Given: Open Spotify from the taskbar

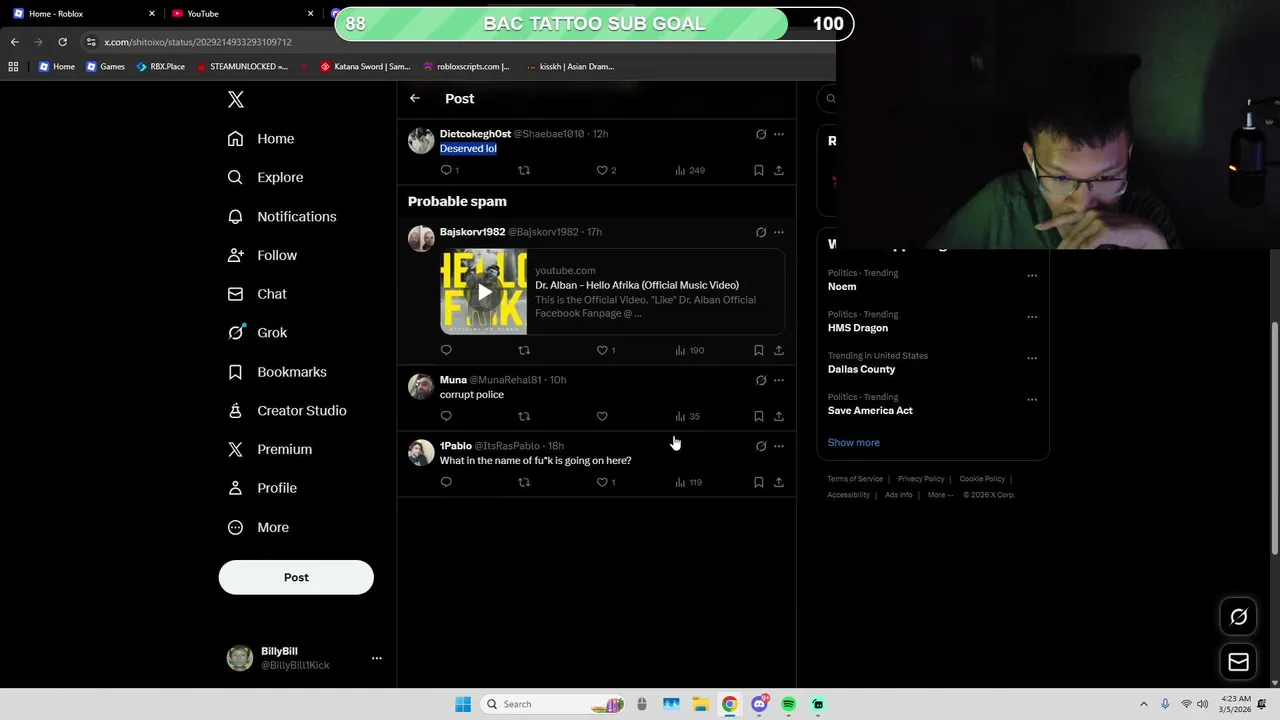Looking at the screenshot, I should point(788,704).
